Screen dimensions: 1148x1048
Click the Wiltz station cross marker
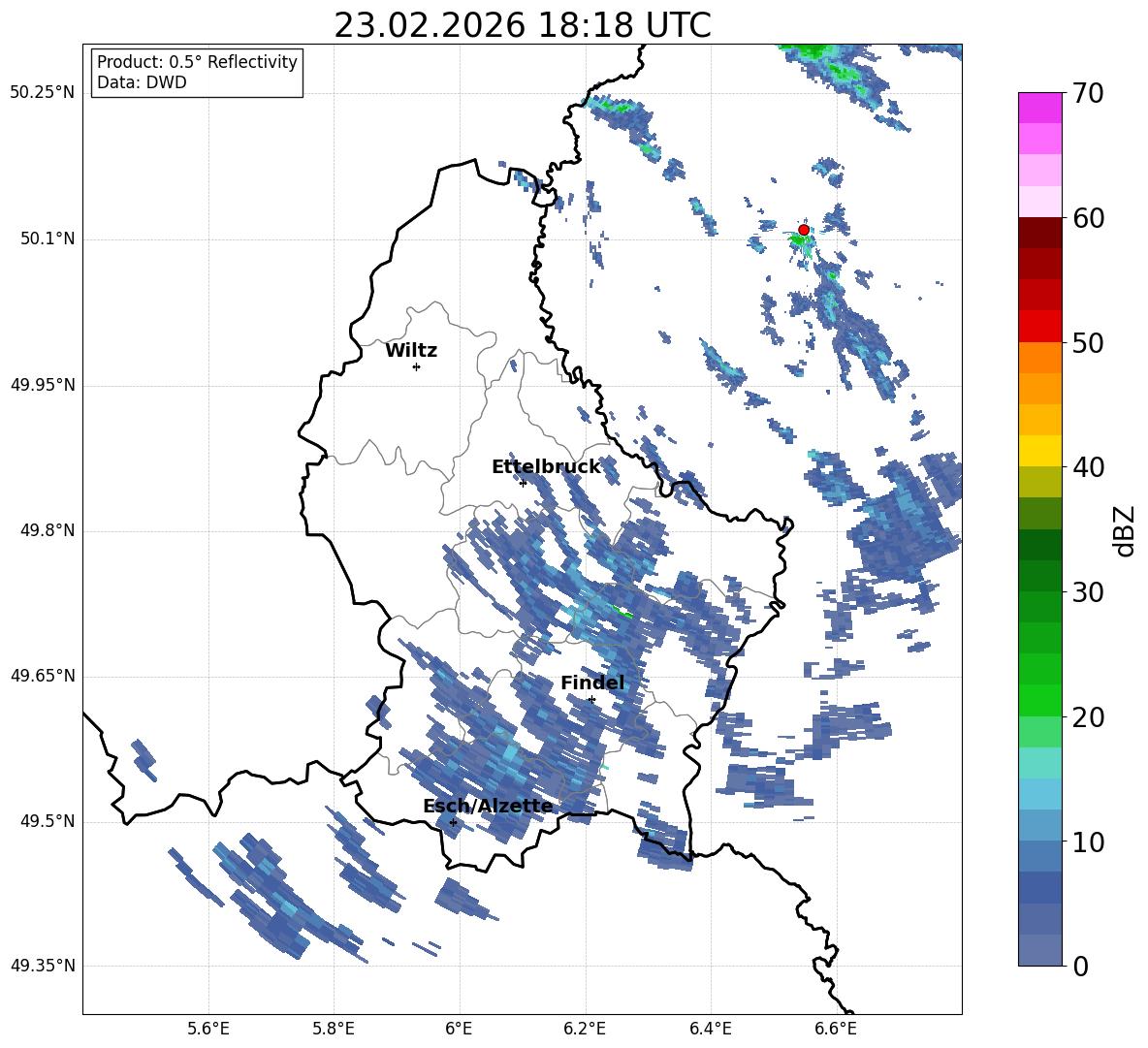point(416,366)
